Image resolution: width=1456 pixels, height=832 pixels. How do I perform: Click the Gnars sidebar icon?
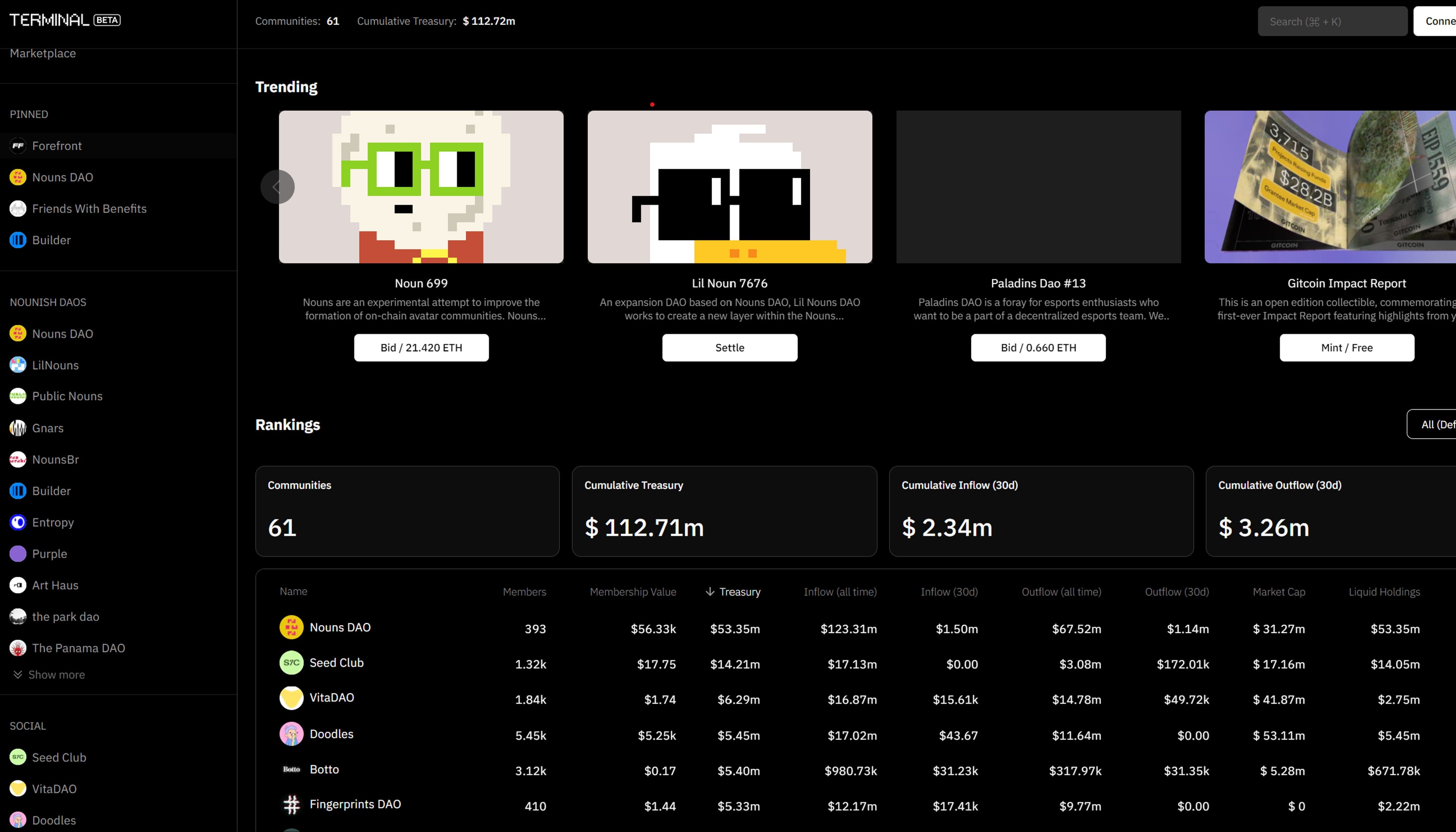pos(18,428)
